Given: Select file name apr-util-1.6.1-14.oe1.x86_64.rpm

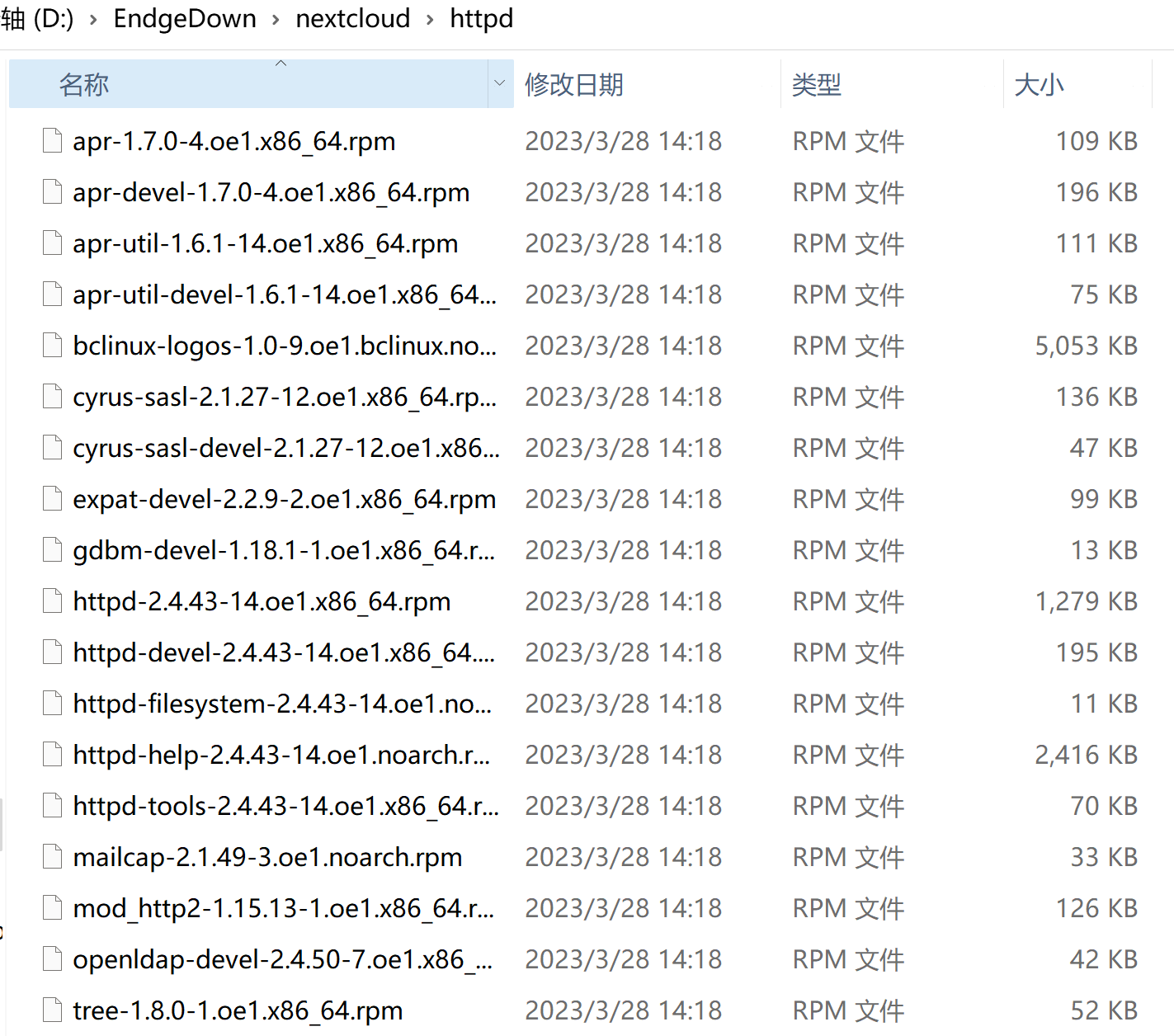Looking at the screenshot, I should click(266, 243).
